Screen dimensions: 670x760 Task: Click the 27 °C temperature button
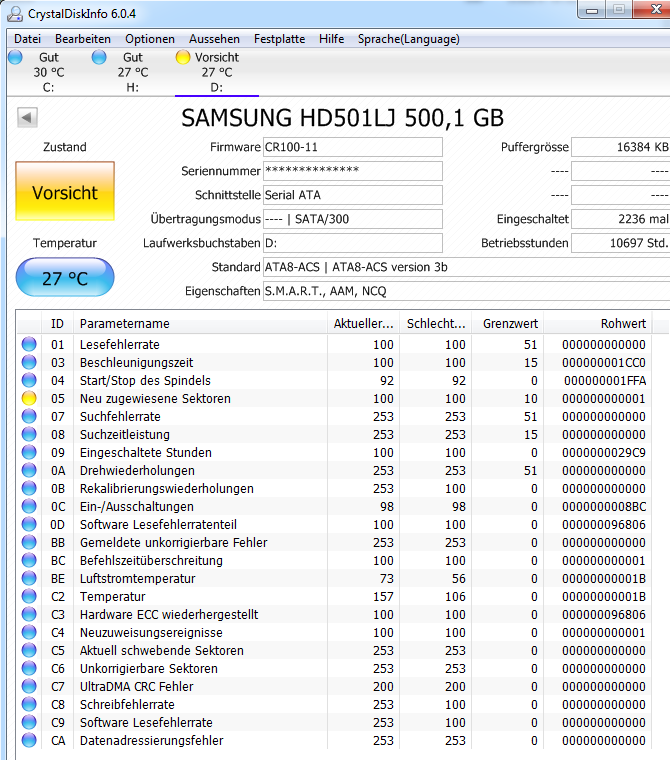coord(65,277)
